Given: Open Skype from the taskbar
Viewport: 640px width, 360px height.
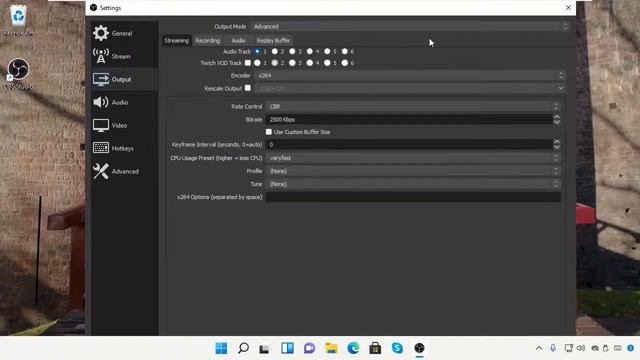Looking at the screenshot, I should [397, 348].
